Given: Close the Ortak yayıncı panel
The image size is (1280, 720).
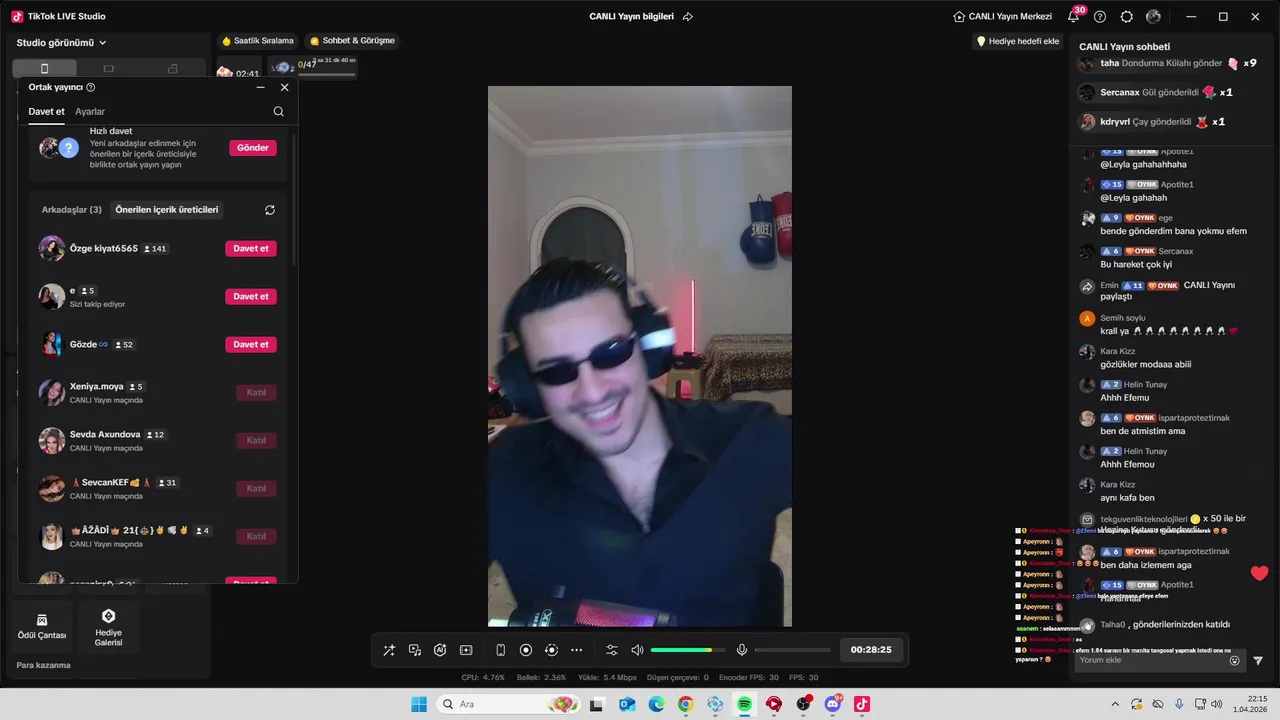Looking at the screenshot, I should coord(284,87).
